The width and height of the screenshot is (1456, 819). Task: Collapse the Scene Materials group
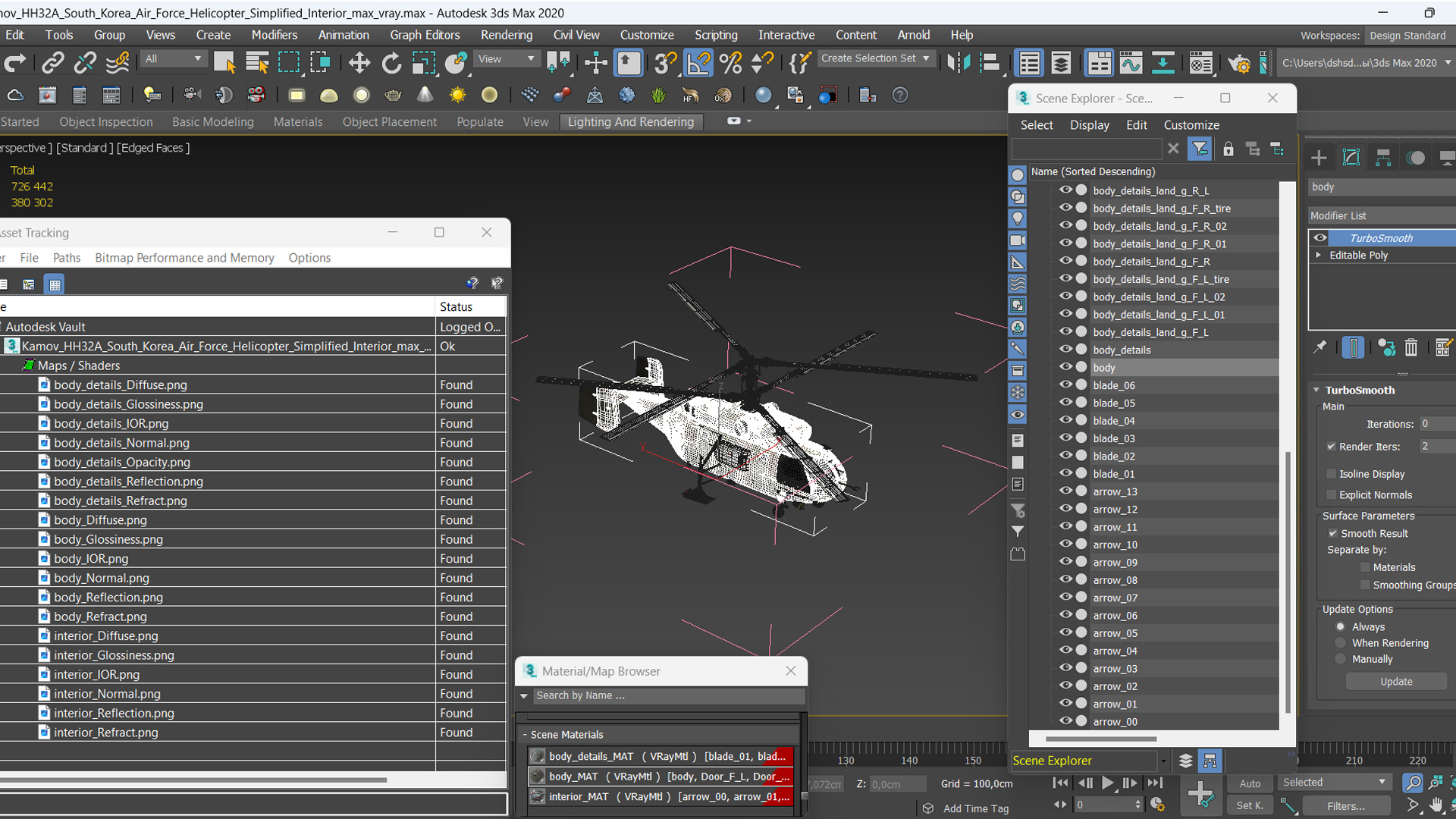pyautogui.click(x=524, y=735)
